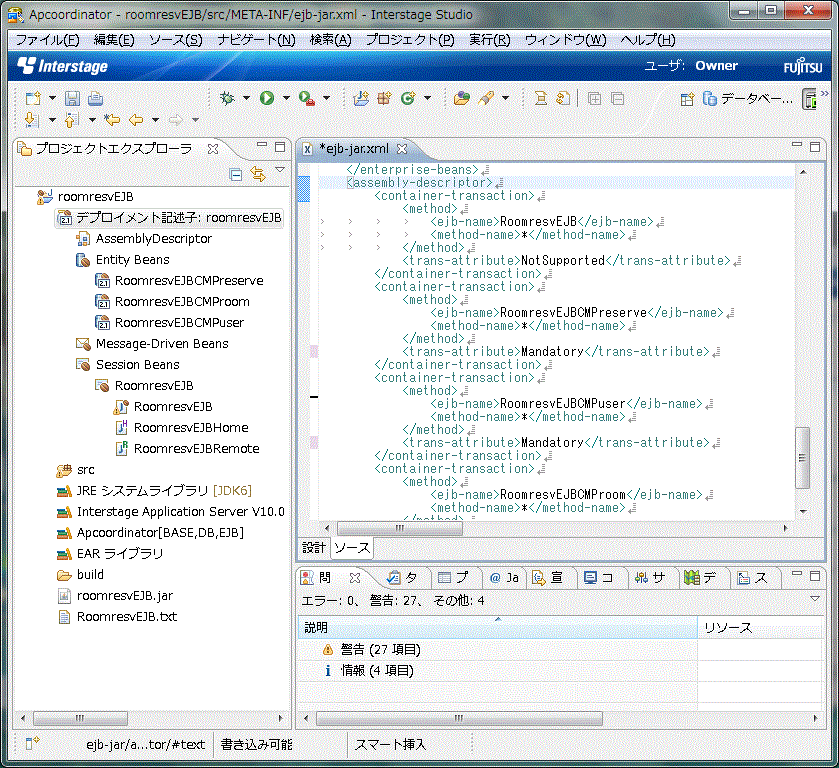Collapse all in the project explorer

[235, 174]
